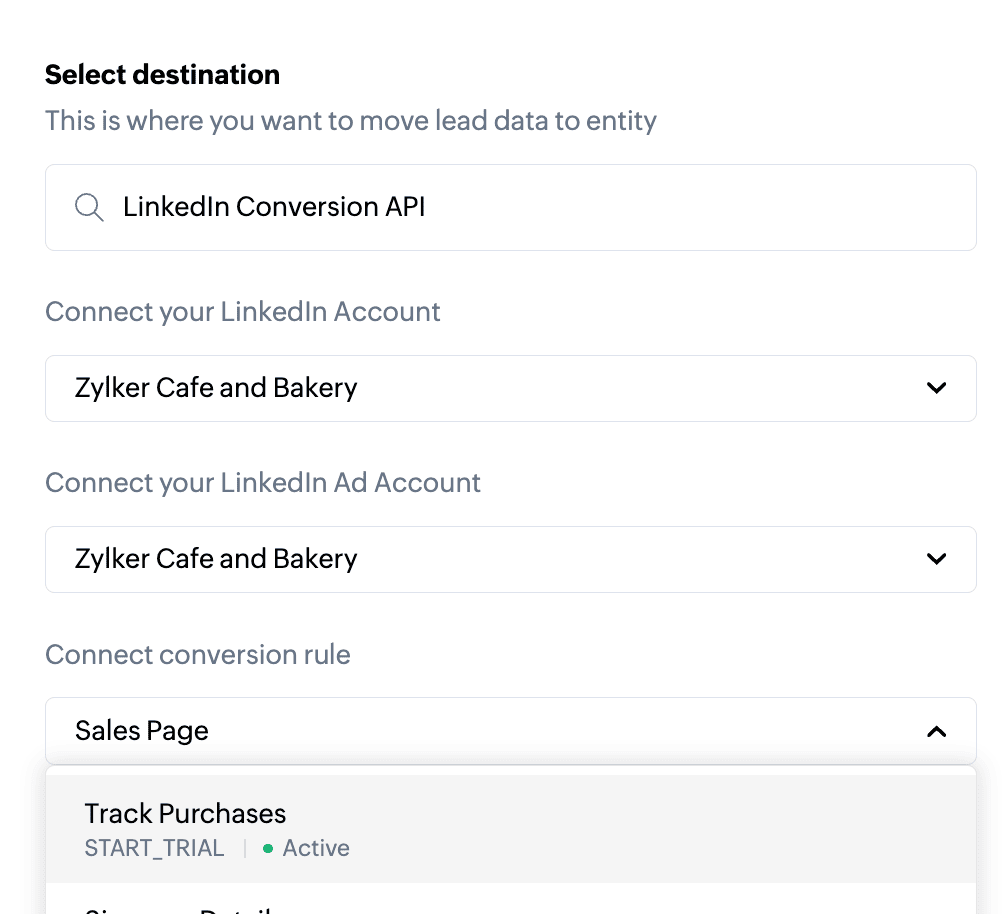Click the START_TRIAL label under Track Purchases
This screenshot has height=914, width=1006.
[154, 848]
